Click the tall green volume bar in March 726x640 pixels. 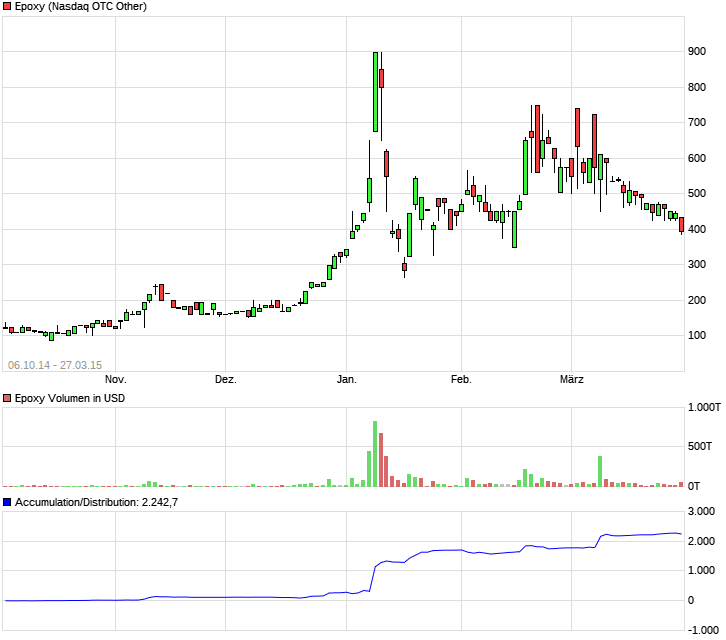pyautogui.click(x=600, y=471)
